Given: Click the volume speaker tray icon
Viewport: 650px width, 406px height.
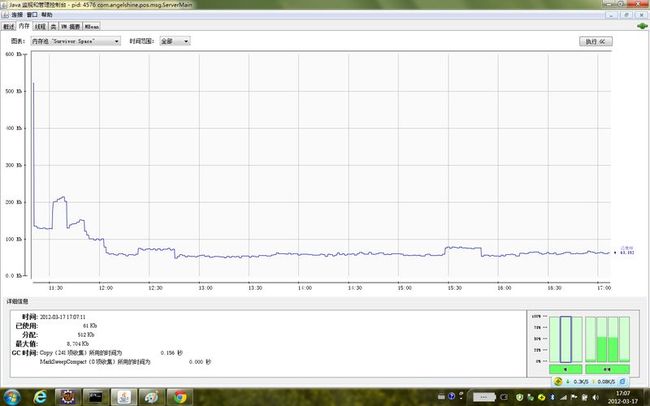Looking at the screenshot, I should pyautogui.click(x=595, y=397).
